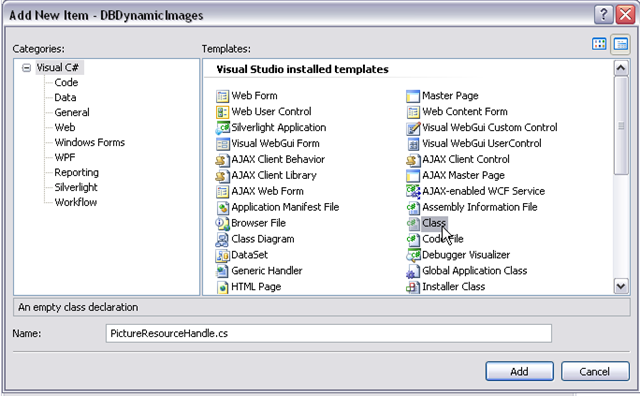Open dialog help with question mark button
Image resolution: width=640 pixels, height=396 pixels.
604,15
